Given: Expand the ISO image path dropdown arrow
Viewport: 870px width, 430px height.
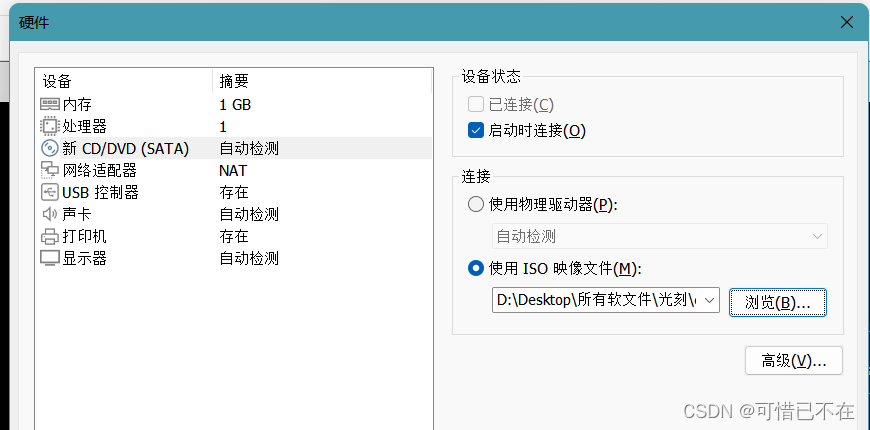Looking at the screenshot, I should coord(710,300).
